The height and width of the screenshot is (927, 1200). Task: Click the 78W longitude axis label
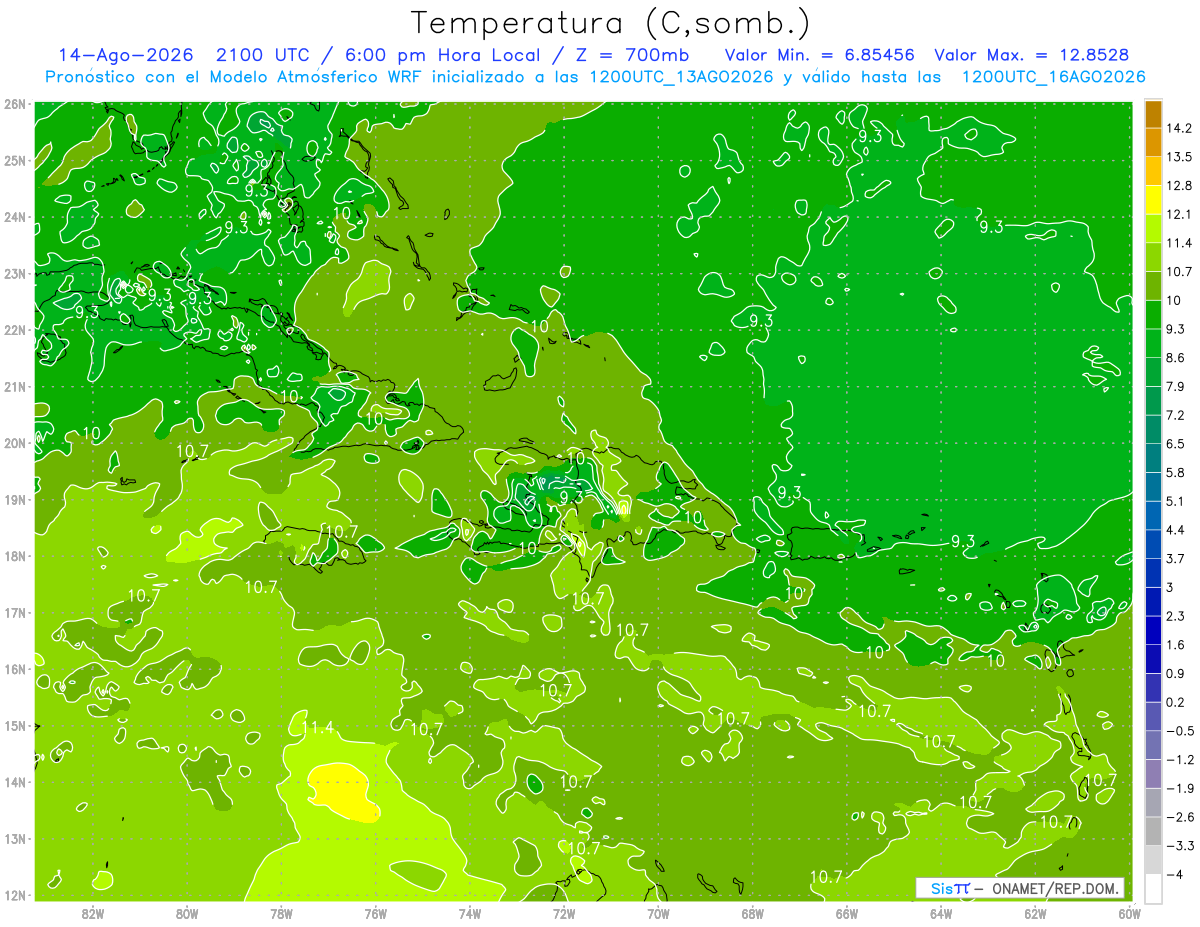pos(281,913)
